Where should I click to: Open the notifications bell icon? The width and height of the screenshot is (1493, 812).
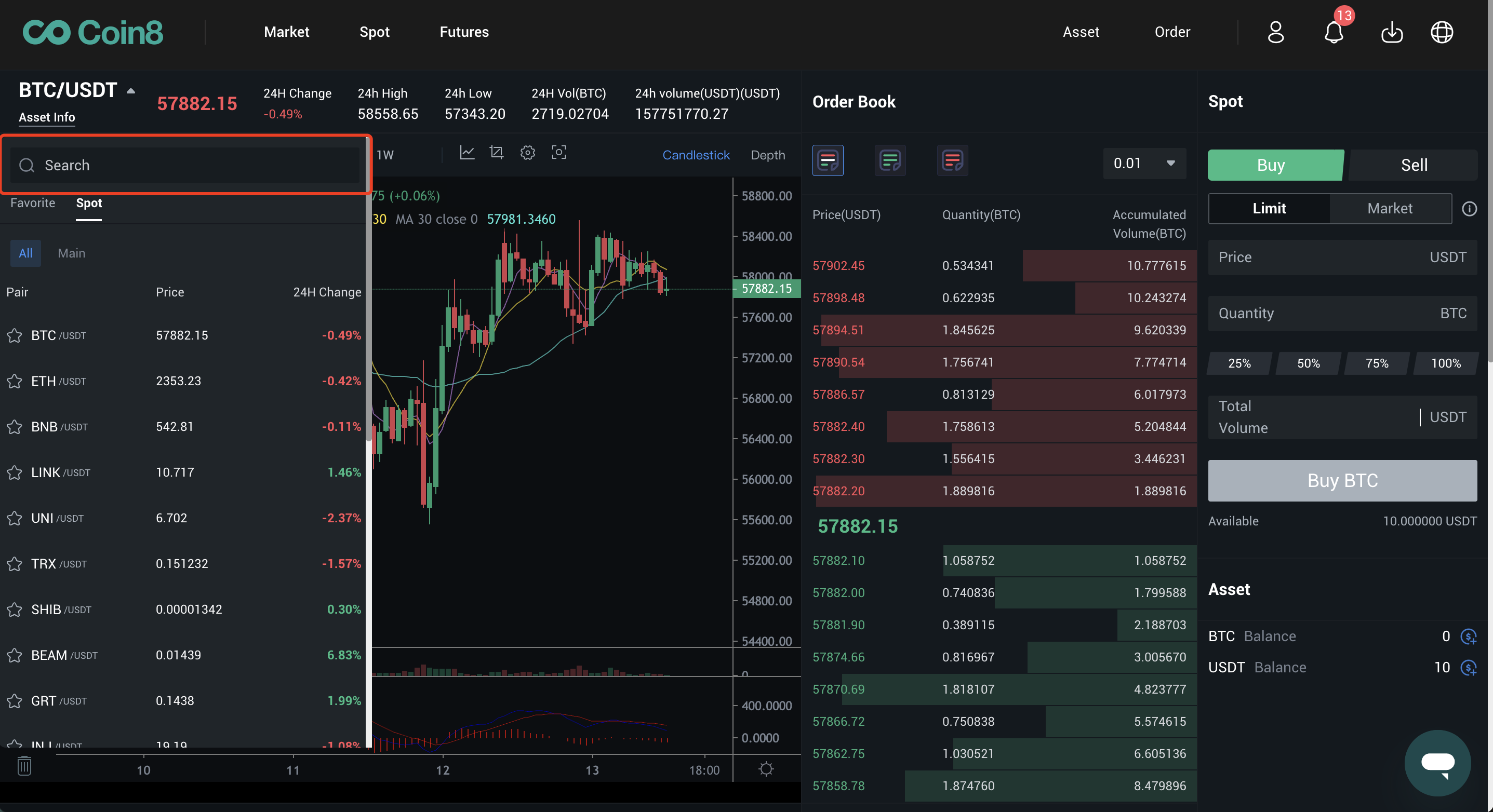click(x=1333, y=32)
